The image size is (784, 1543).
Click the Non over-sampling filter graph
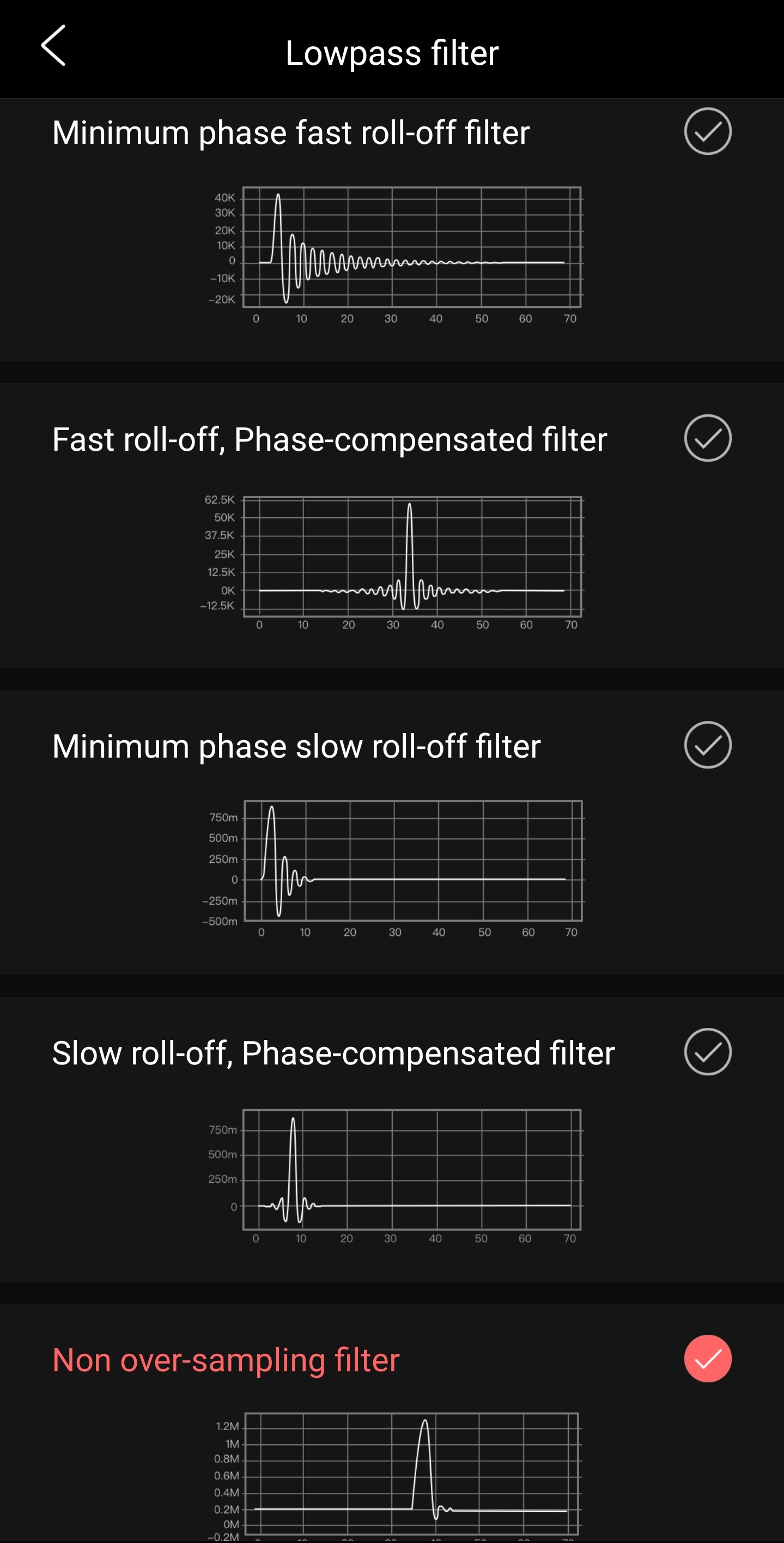pyautogui.click(x=411, y=1474)
